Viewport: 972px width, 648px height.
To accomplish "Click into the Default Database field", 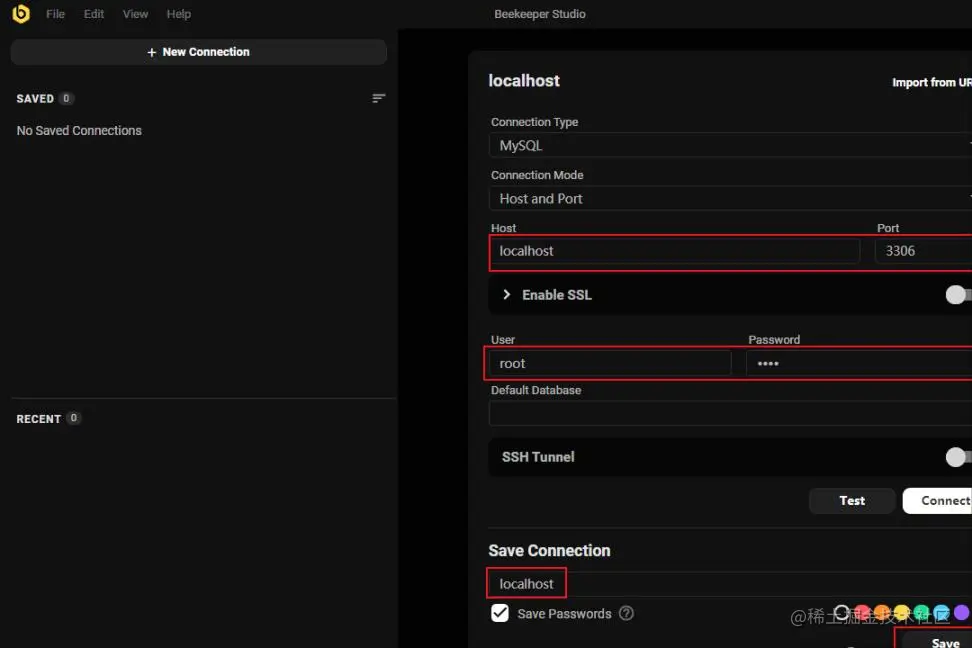I will point(730,413).
